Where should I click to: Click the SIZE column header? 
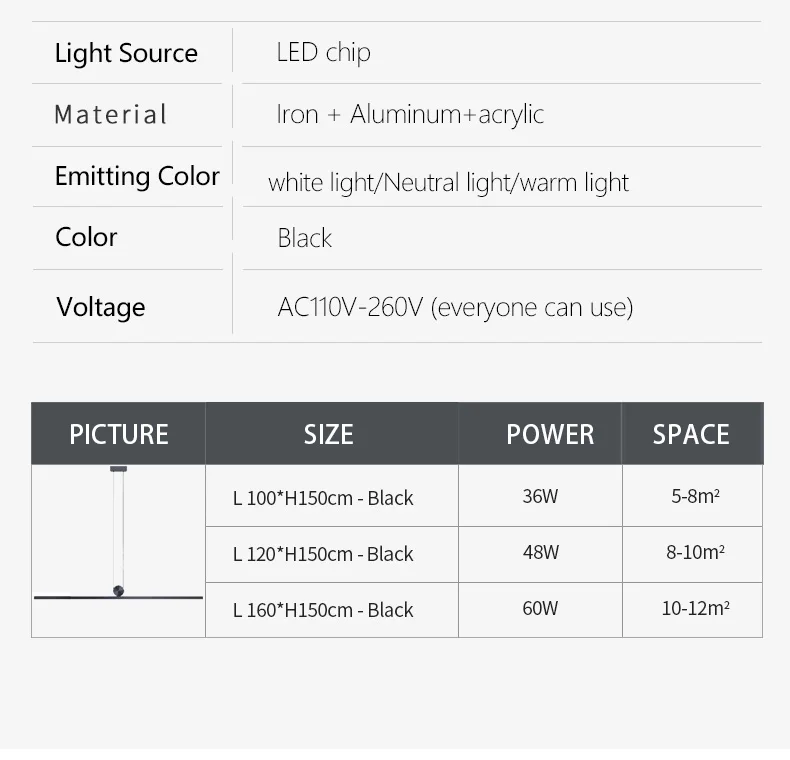click(329, 434)
